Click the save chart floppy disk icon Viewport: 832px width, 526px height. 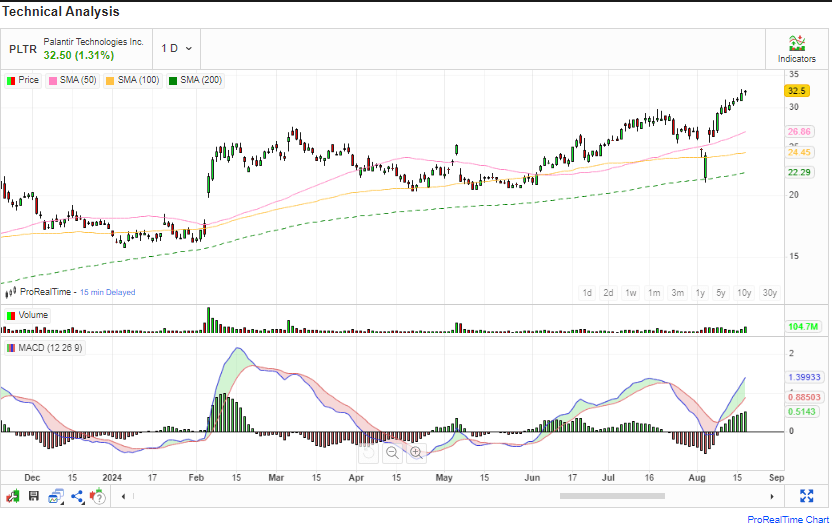click(x=34, y=496)
